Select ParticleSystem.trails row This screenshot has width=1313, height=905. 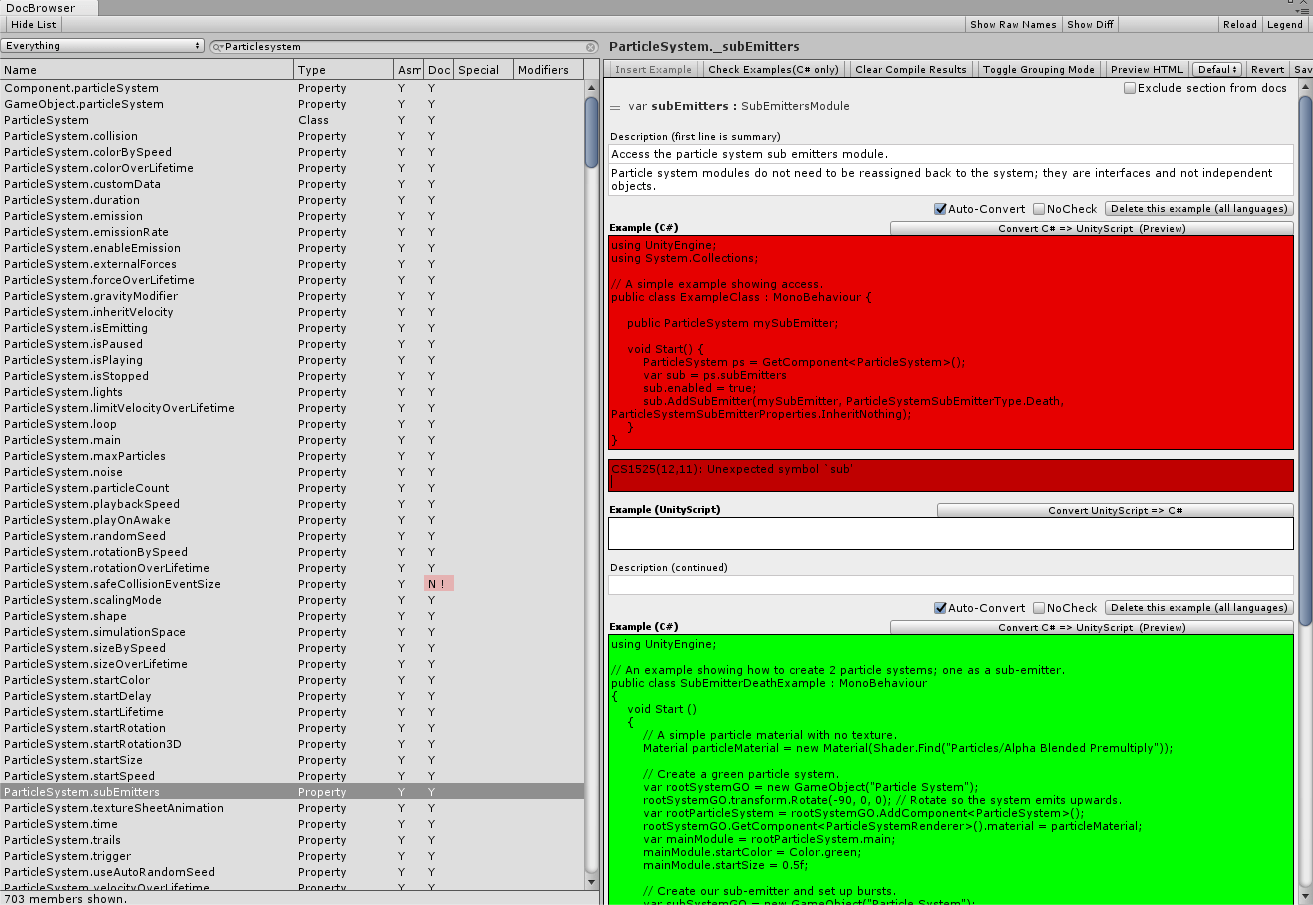click(x=292, y=840)
